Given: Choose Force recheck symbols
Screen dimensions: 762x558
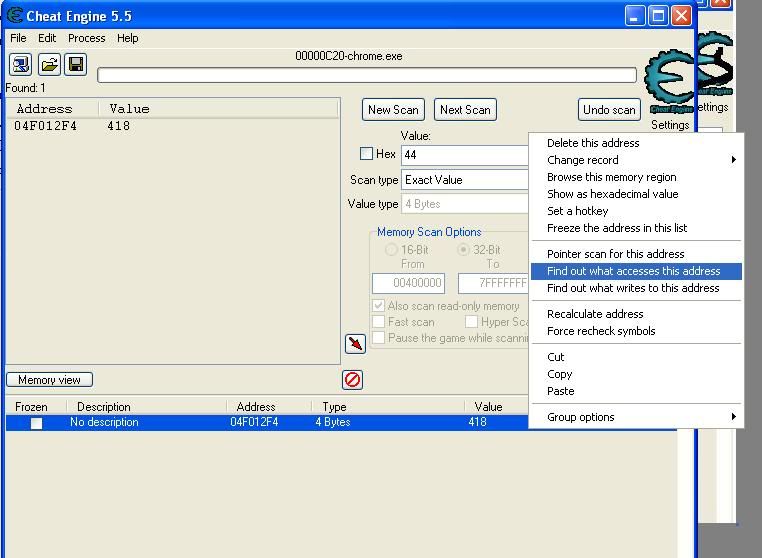Looking at the screenshot, I should [637, 331].
